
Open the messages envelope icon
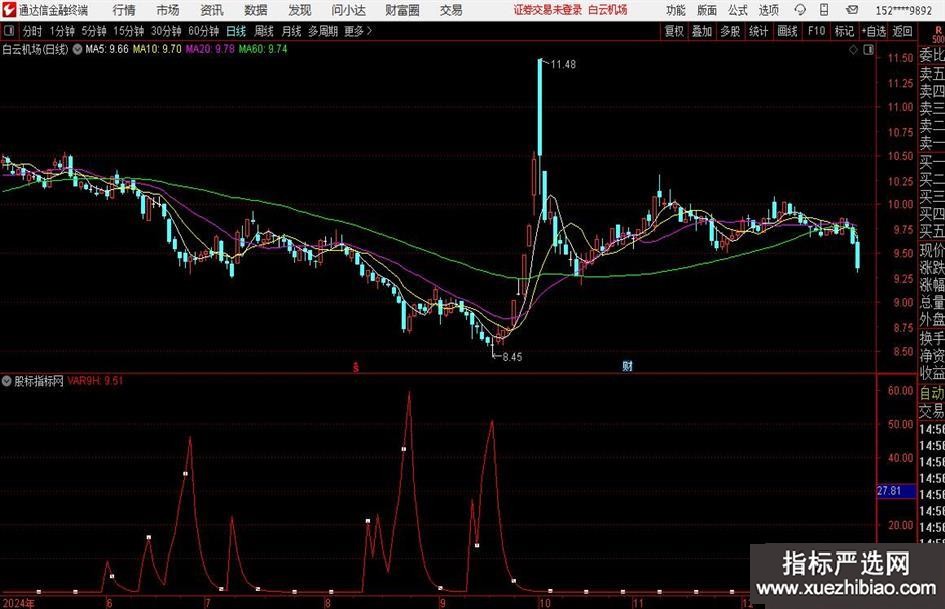click(852, 10)
